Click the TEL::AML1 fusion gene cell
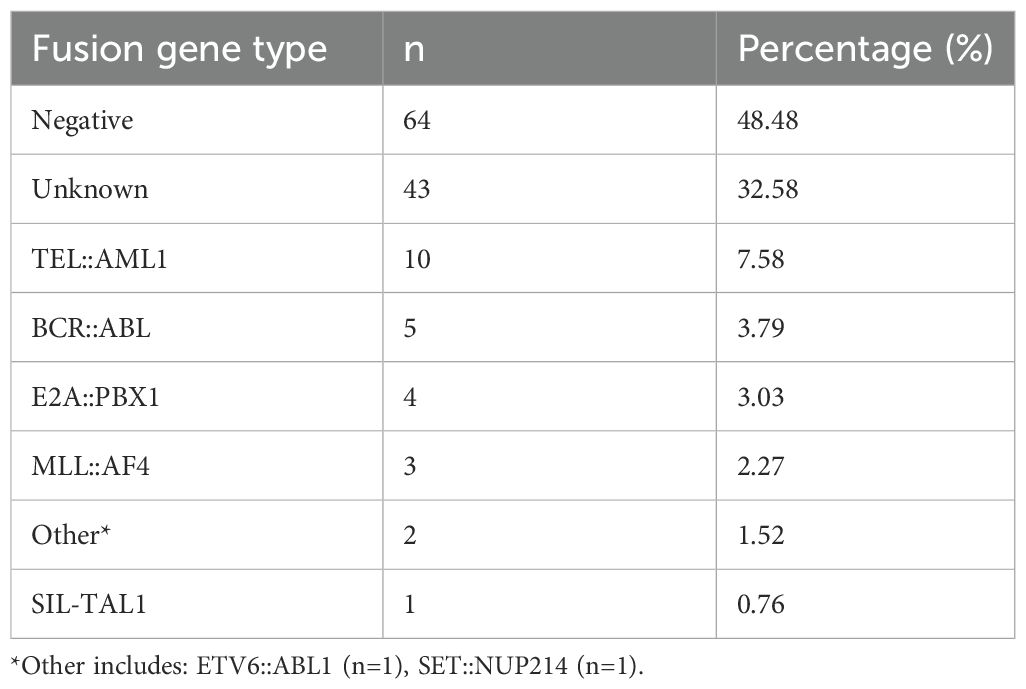The width and height of the screenshot is (1026, 689). [x=99, y=258]
